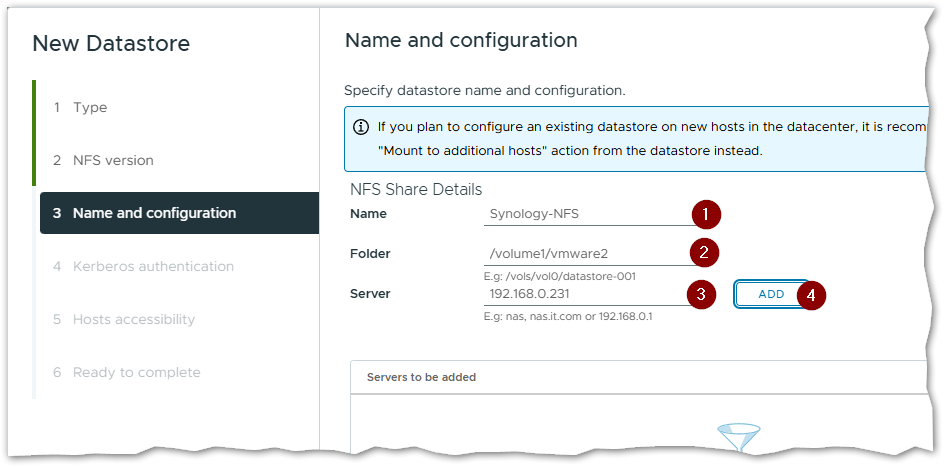This screenshot has height=467, width=946.
Task: Go to step 1 Type
Action: pyautogui.click(x=90, y=107)
